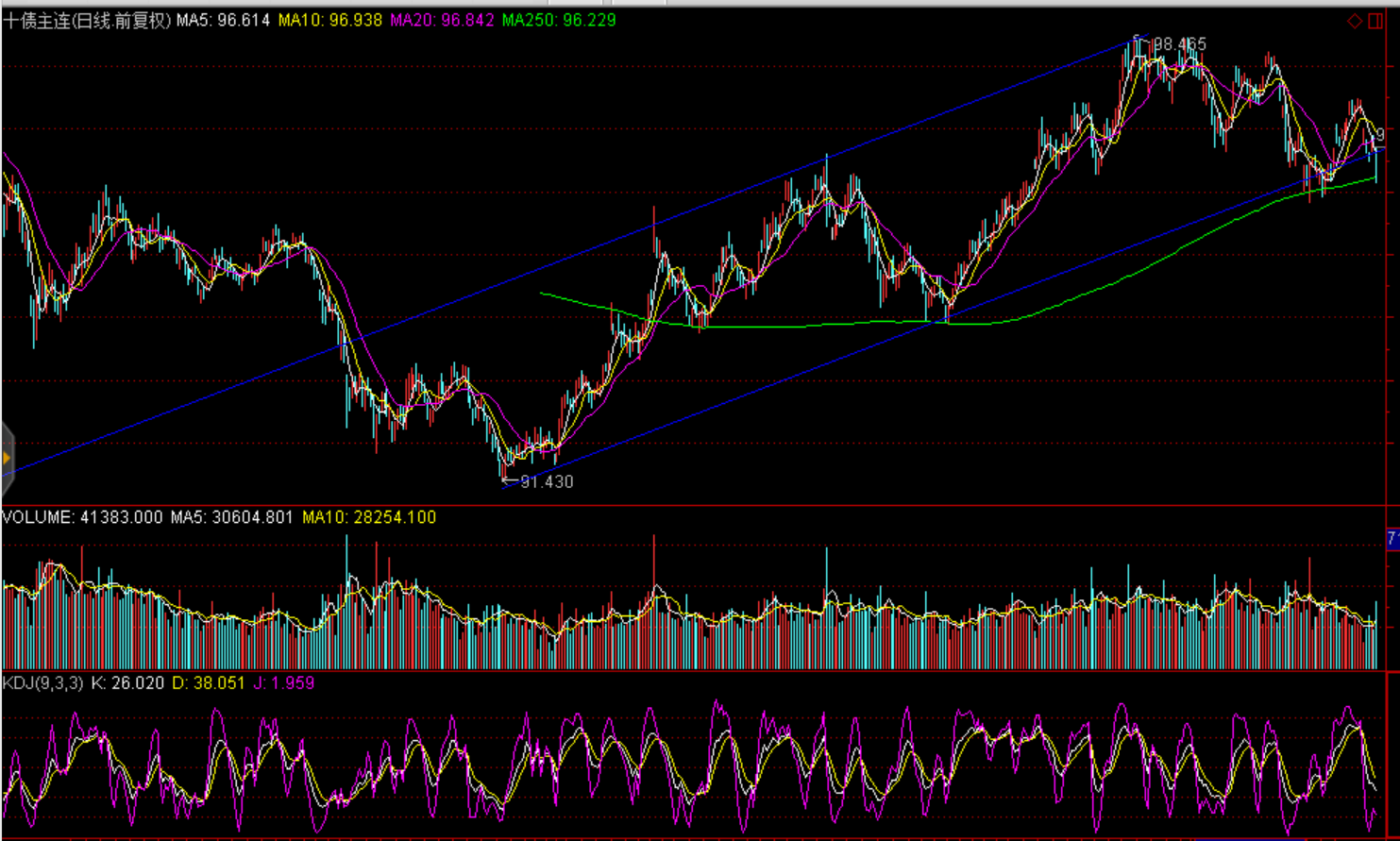Expand the left sidebar with orange arrow
The image size is (1400, 841).
(7, 459)
